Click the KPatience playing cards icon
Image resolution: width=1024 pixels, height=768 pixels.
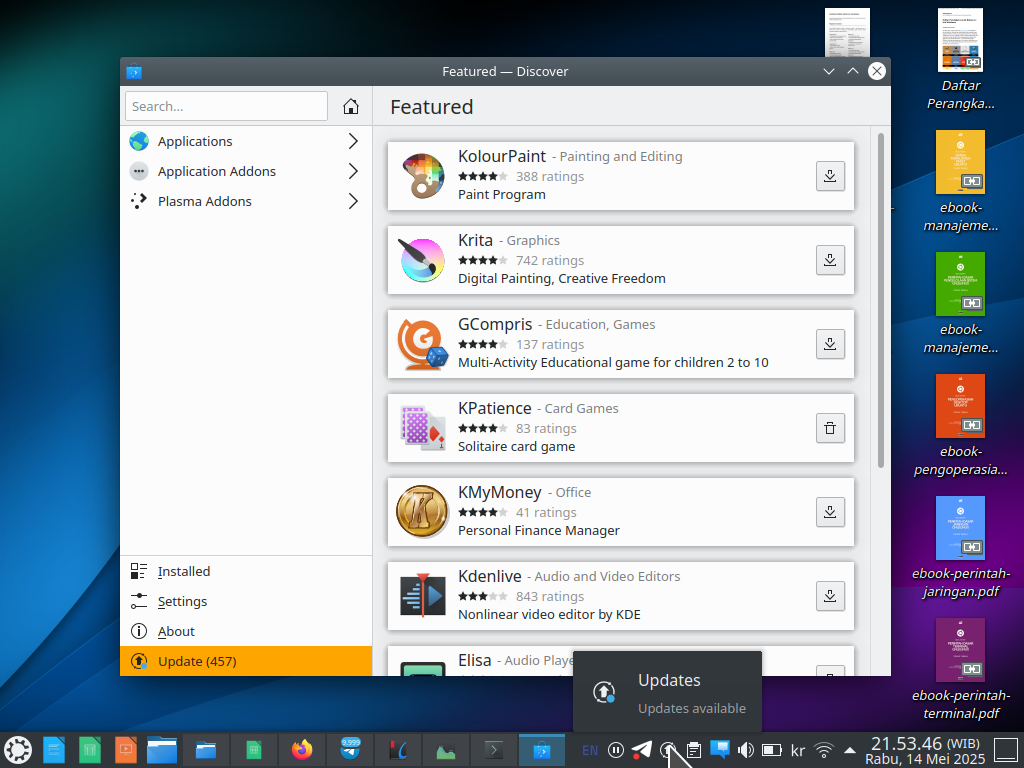[423, 428]
